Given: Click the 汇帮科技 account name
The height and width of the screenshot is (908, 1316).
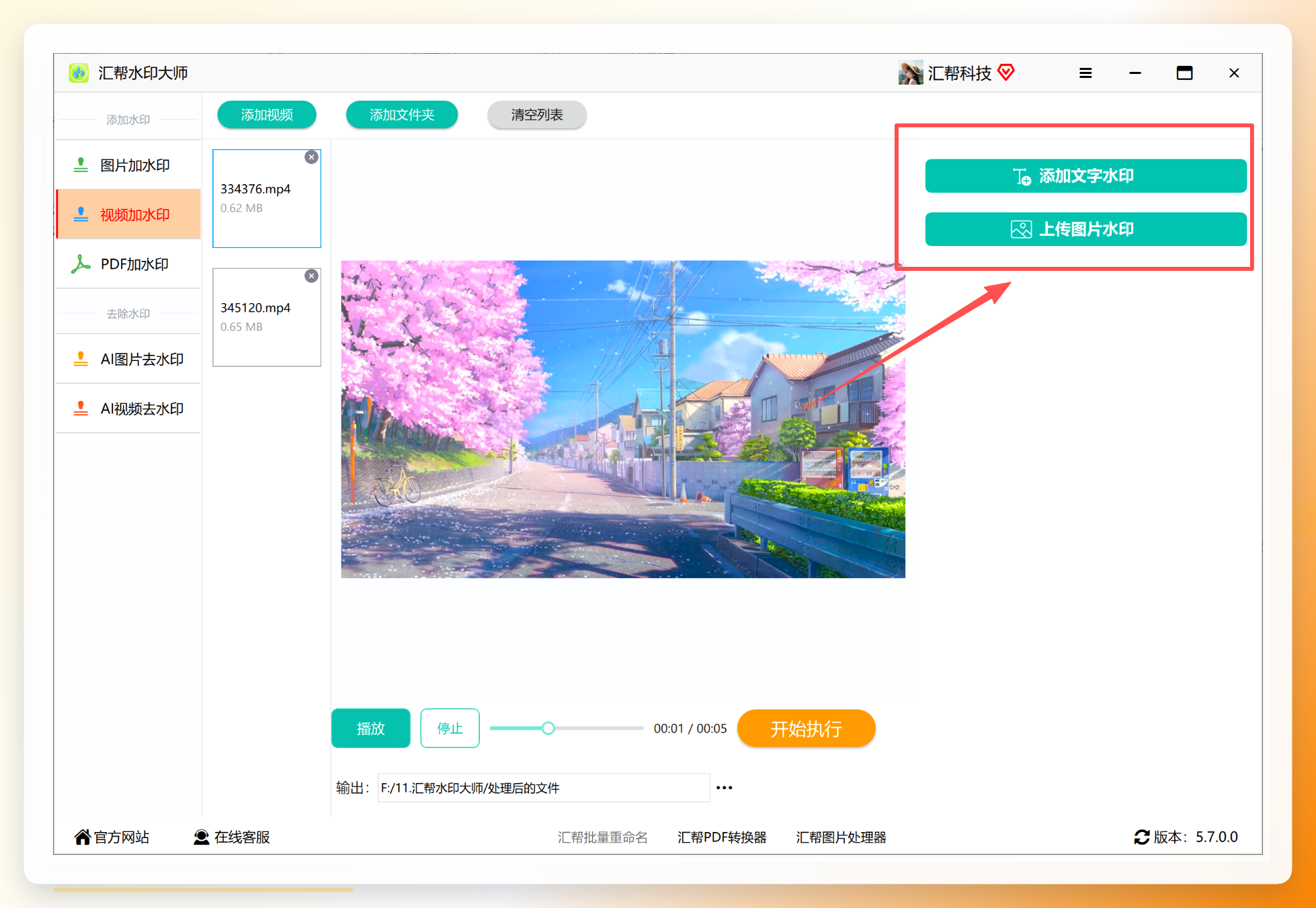Looking at the screenshot, I should [960, 73].
